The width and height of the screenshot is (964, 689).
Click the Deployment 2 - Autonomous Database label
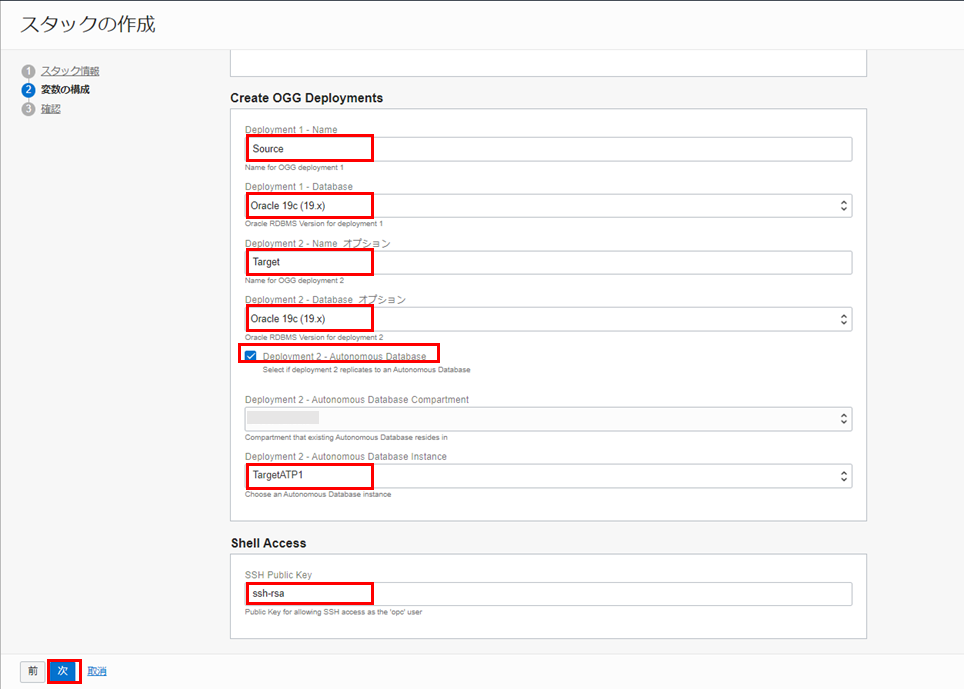(344, 356)
